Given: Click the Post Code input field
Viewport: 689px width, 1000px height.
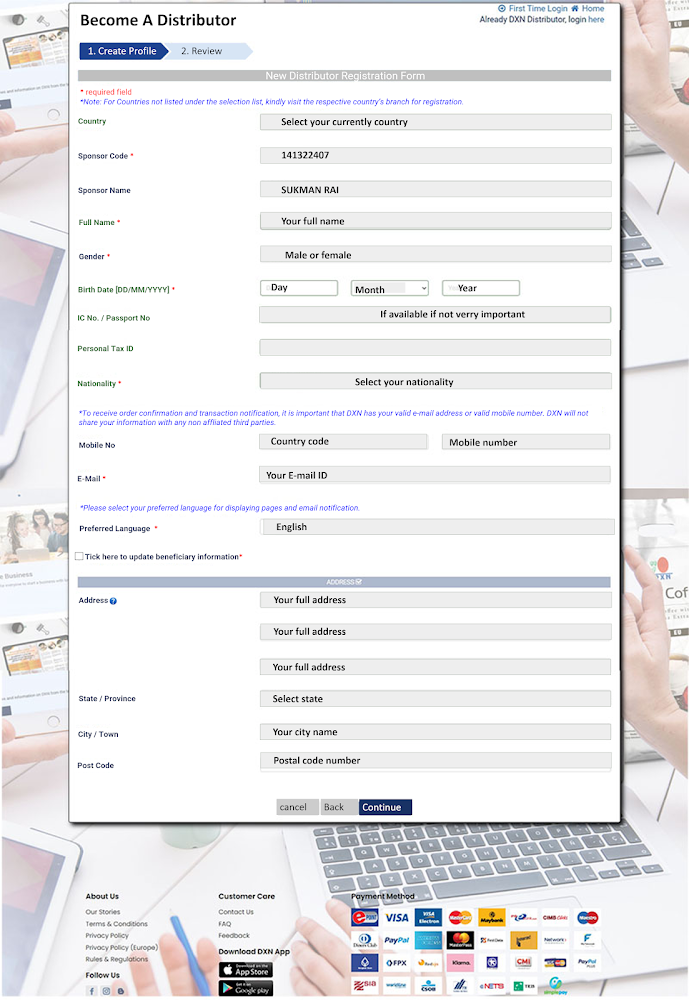Looking at the screenshot, I should 436,761.
